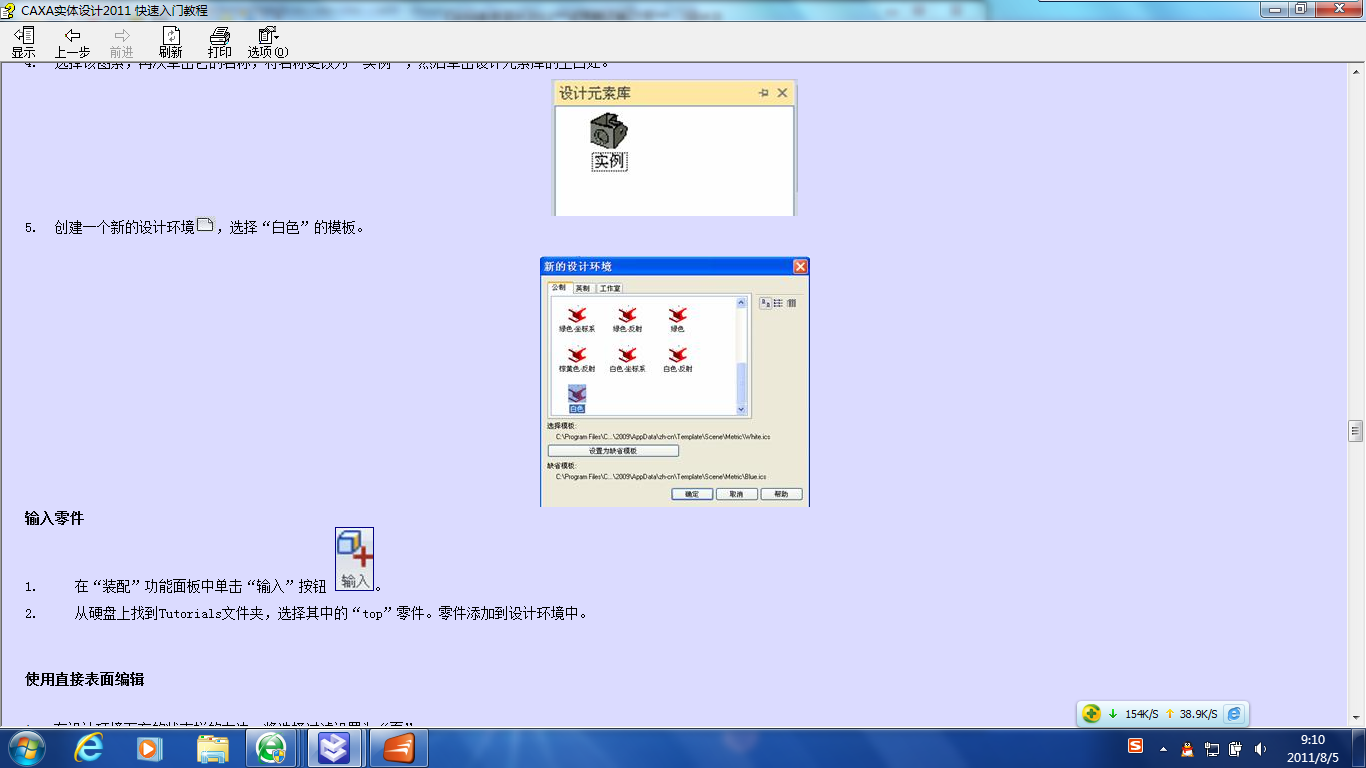Show hidden system tray icons
This screenshot has width=1366, height=768.
pos(1163,749)
